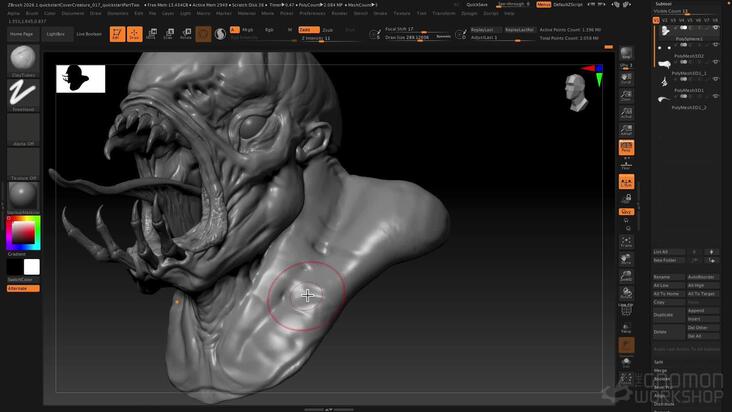The image size is (732, 412).
Task: Open LightBox
Action: (56, 34)
